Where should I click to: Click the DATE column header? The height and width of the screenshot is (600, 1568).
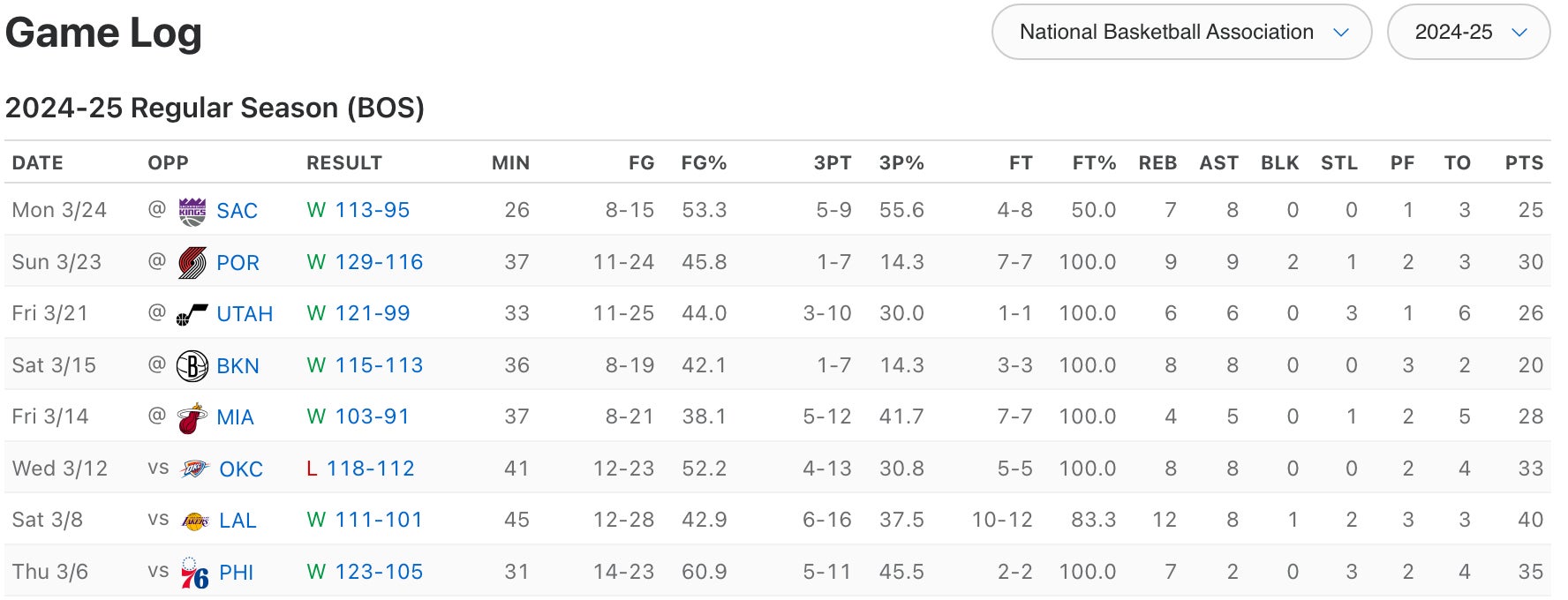coord(38,163)
